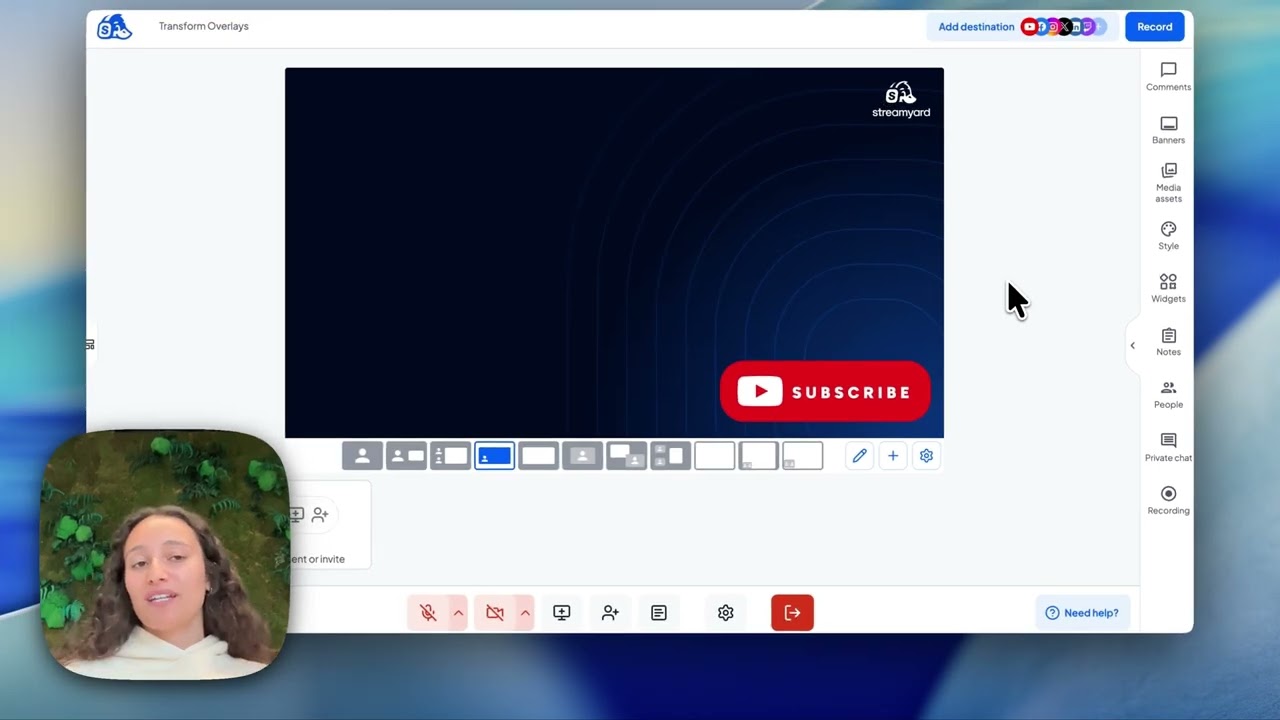Select the cinema person layout

[582, 456]
